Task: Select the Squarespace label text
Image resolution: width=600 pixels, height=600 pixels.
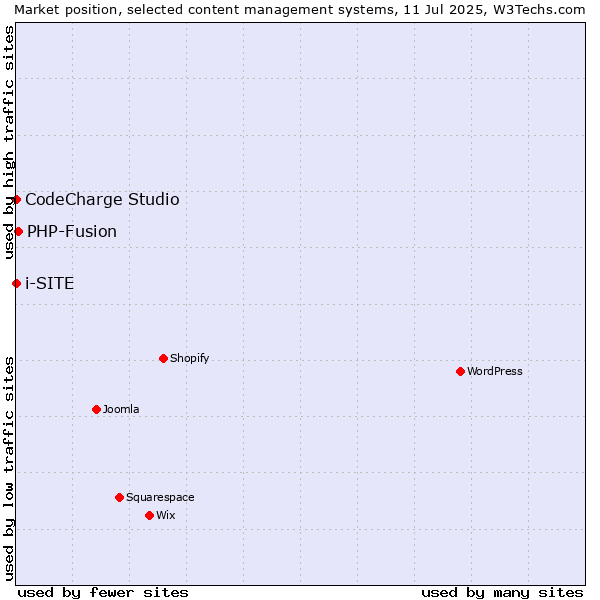Action: point(160,497)
